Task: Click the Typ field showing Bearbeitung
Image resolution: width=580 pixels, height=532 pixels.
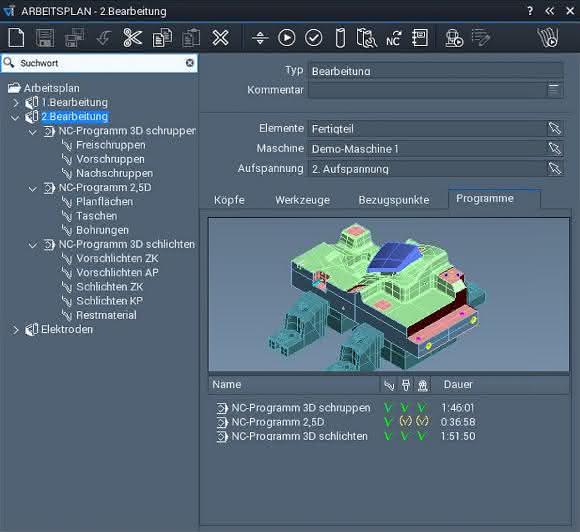Action: coord(436,71)
